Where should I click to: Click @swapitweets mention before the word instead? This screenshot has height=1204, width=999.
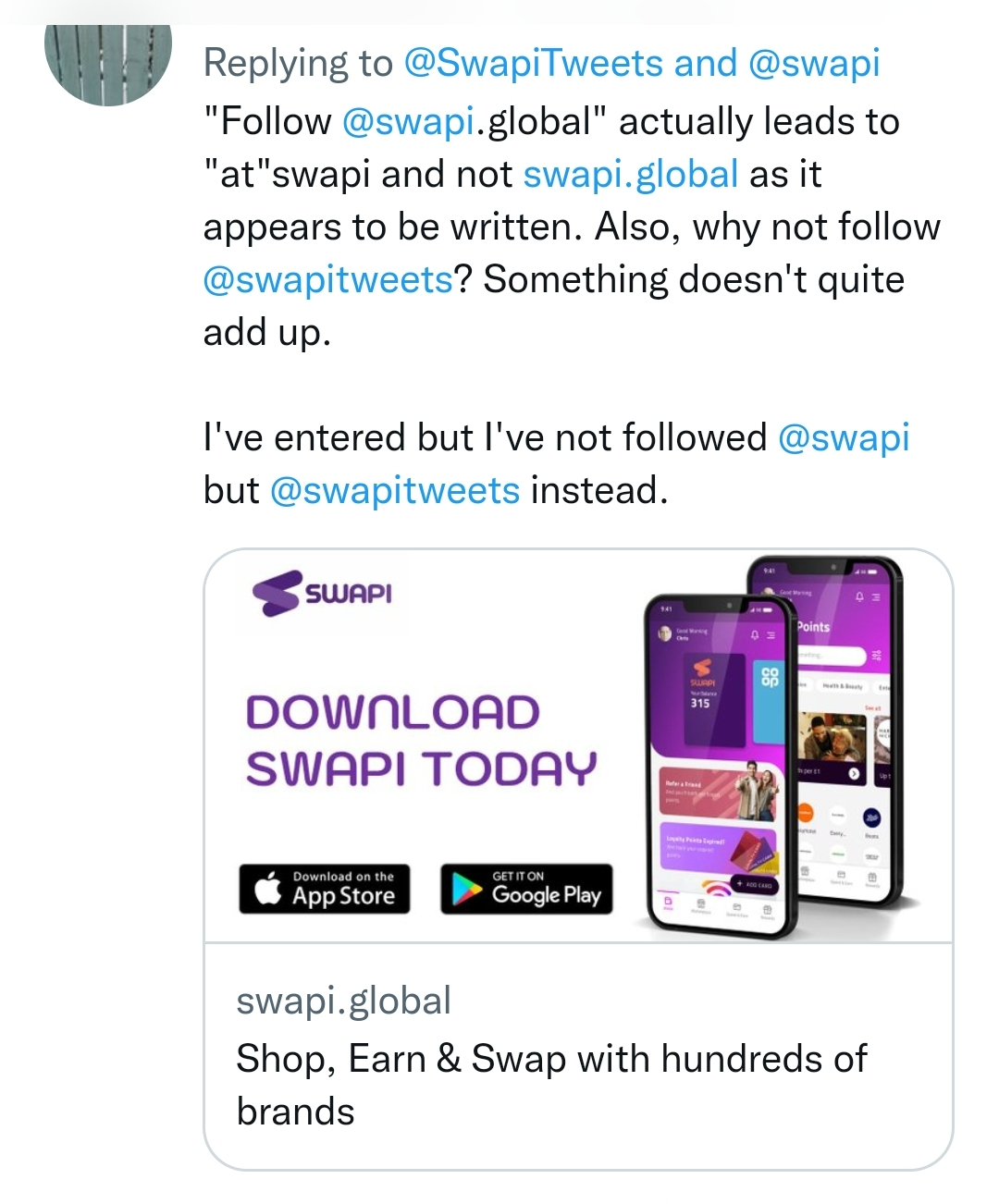(x=395, y=490)
